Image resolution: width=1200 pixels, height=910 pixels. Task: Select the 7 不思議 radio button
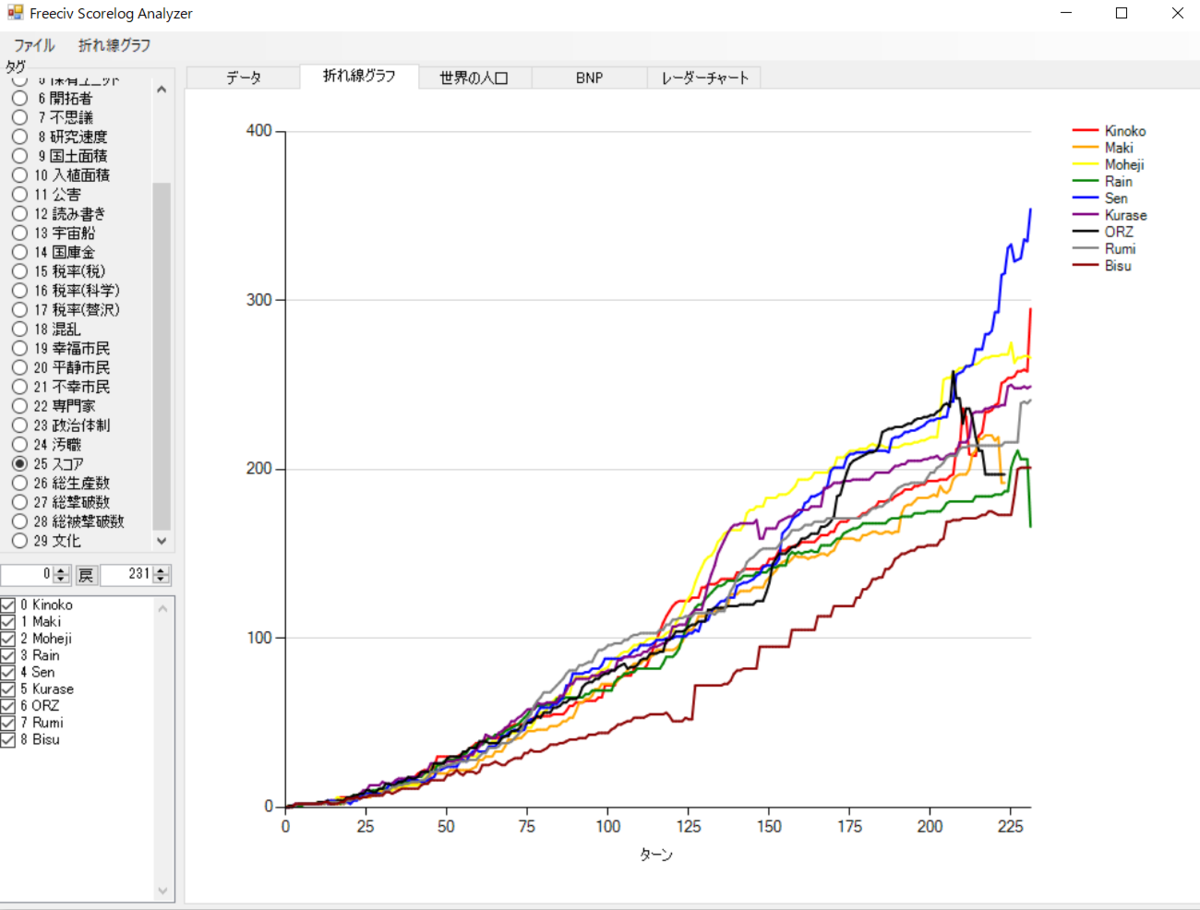19,117
